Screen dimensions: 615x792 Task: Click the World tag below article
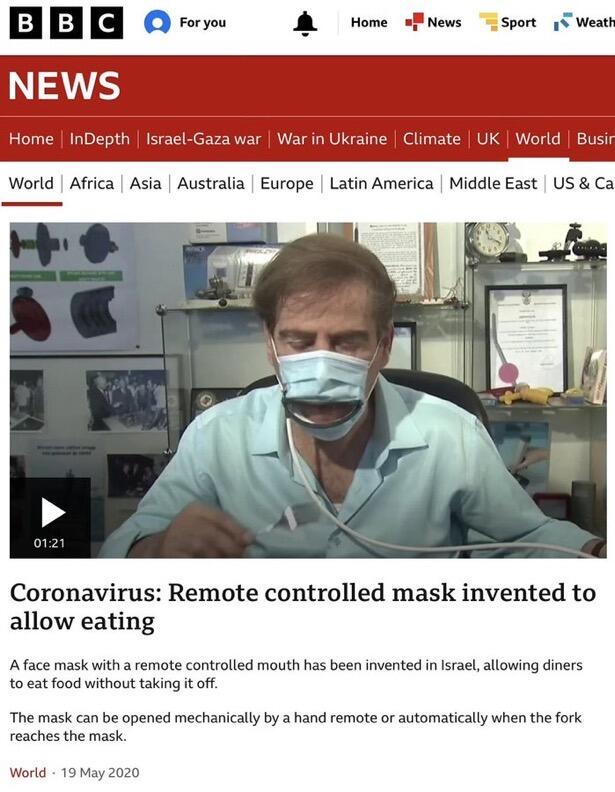click(28, 773)
